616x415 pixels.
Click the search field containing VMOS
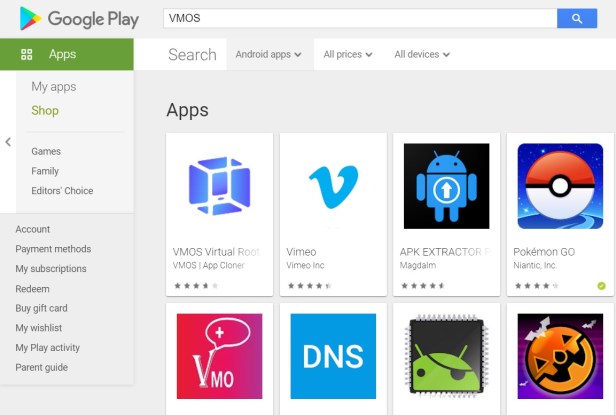[360, 18]
